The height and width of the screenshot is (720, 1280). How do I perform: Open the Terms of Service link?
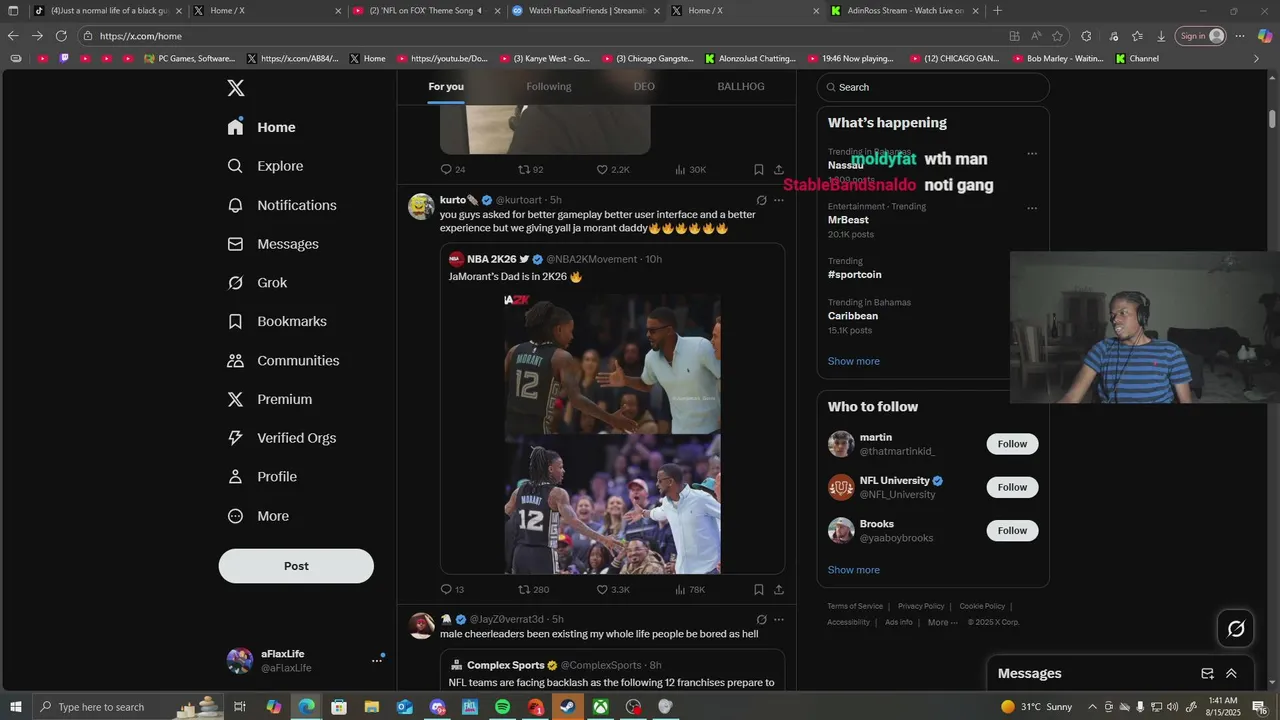tap(855, 606)
